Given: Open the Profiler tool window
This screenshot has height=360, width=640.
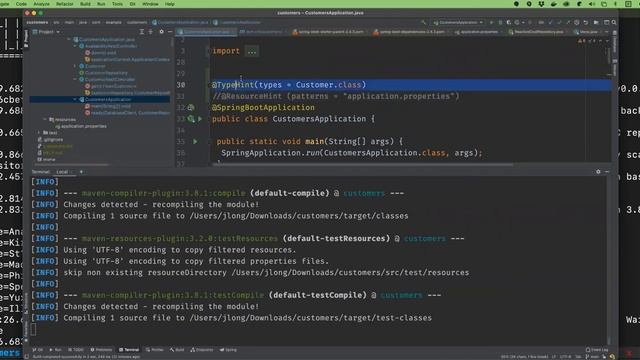Looking at the screenshot, I should click(x=154, y=350).
